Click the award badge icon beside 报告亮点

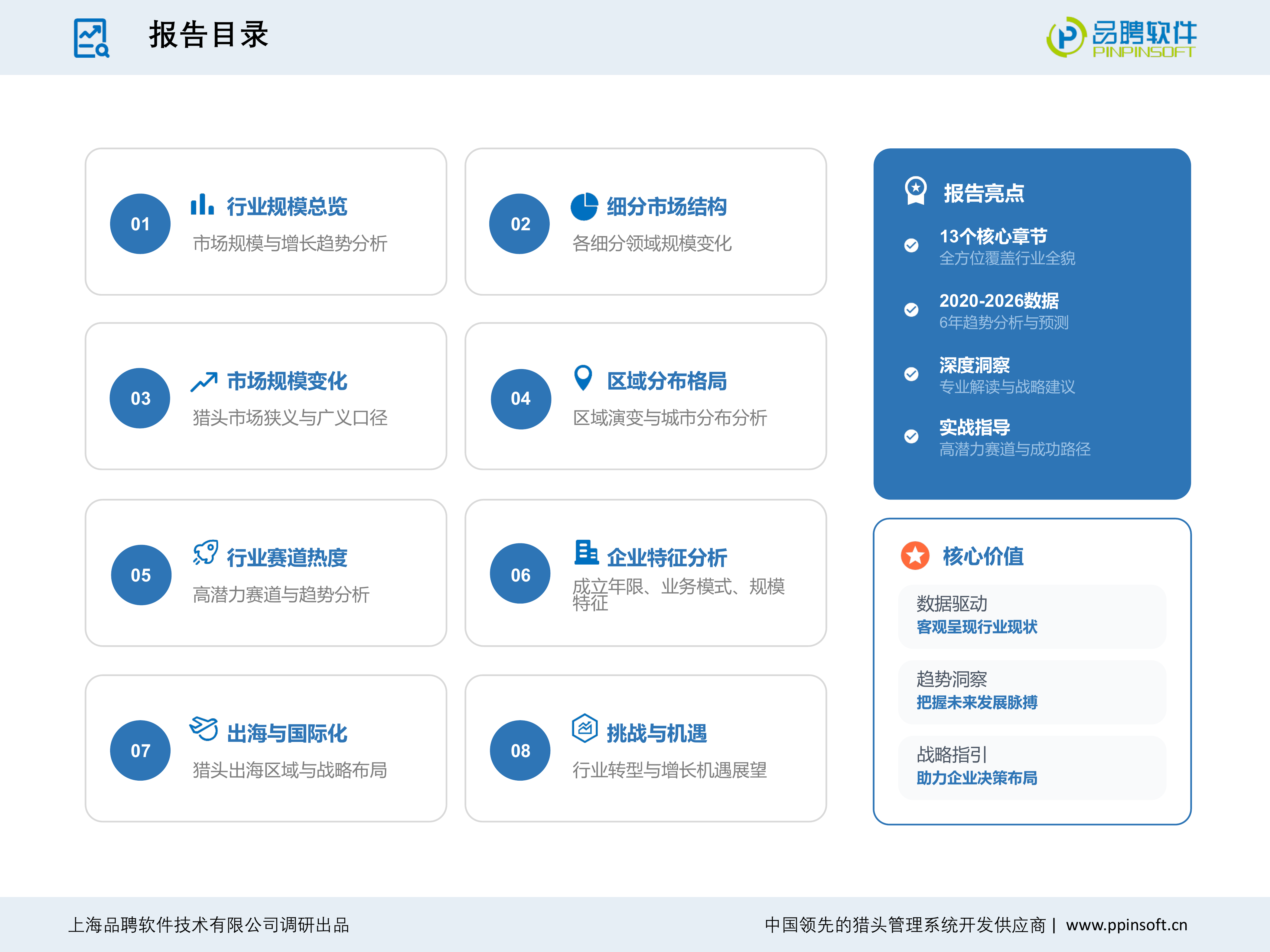tap(916, 190)
